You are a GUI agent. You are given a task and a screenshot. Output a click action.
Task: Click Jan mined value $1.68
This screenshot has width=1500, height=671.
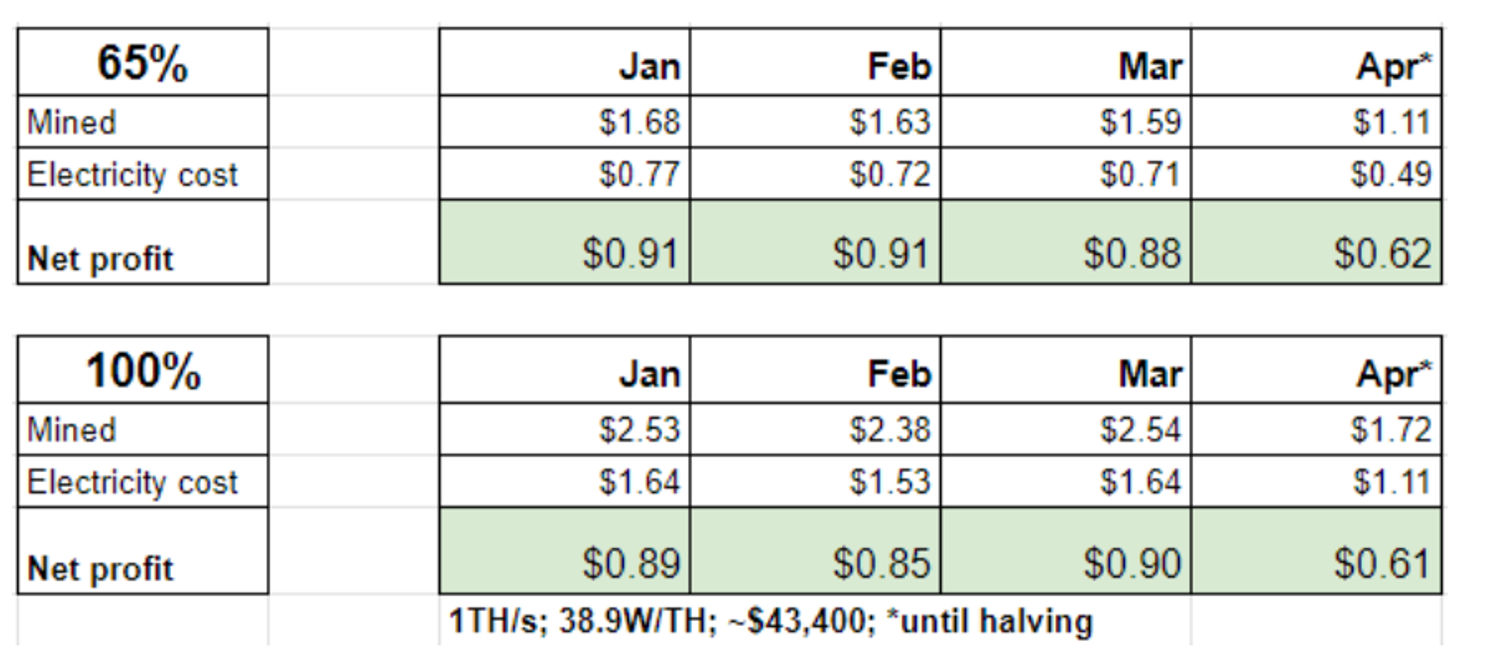click(x=565, y=122)
